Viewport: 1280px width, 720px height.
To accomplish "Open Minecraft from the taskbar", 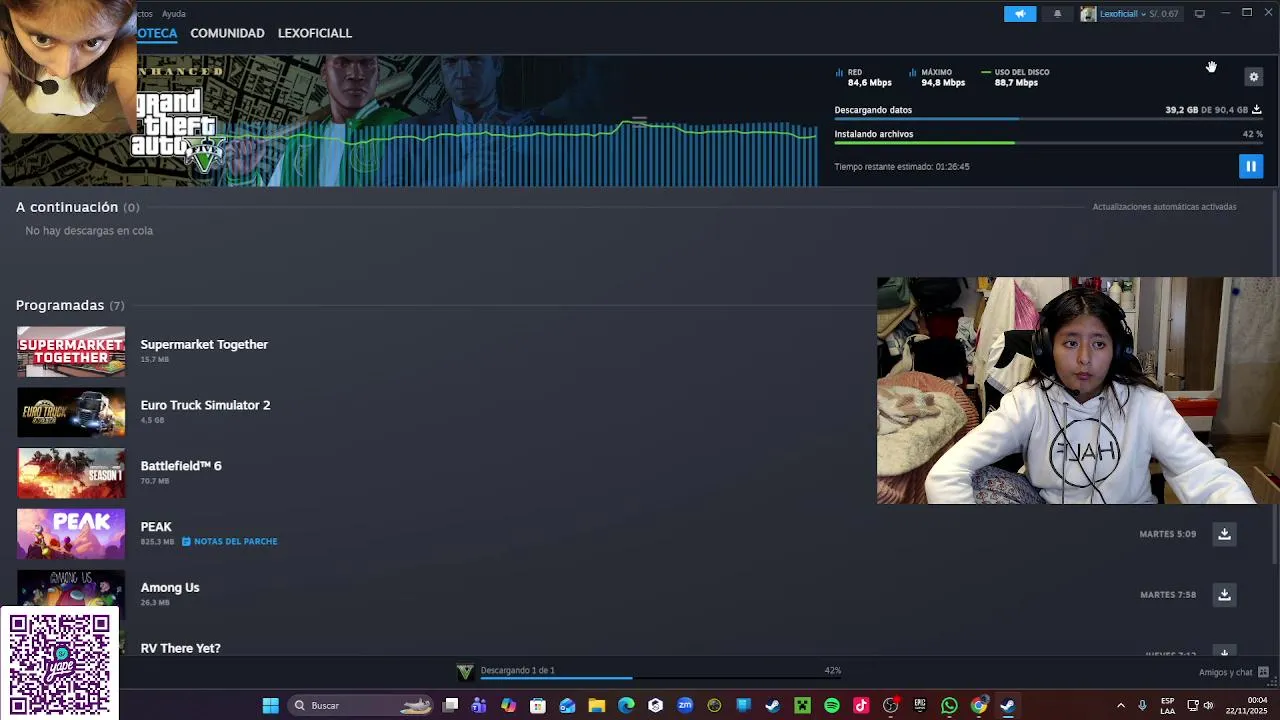I will (802, 706).
